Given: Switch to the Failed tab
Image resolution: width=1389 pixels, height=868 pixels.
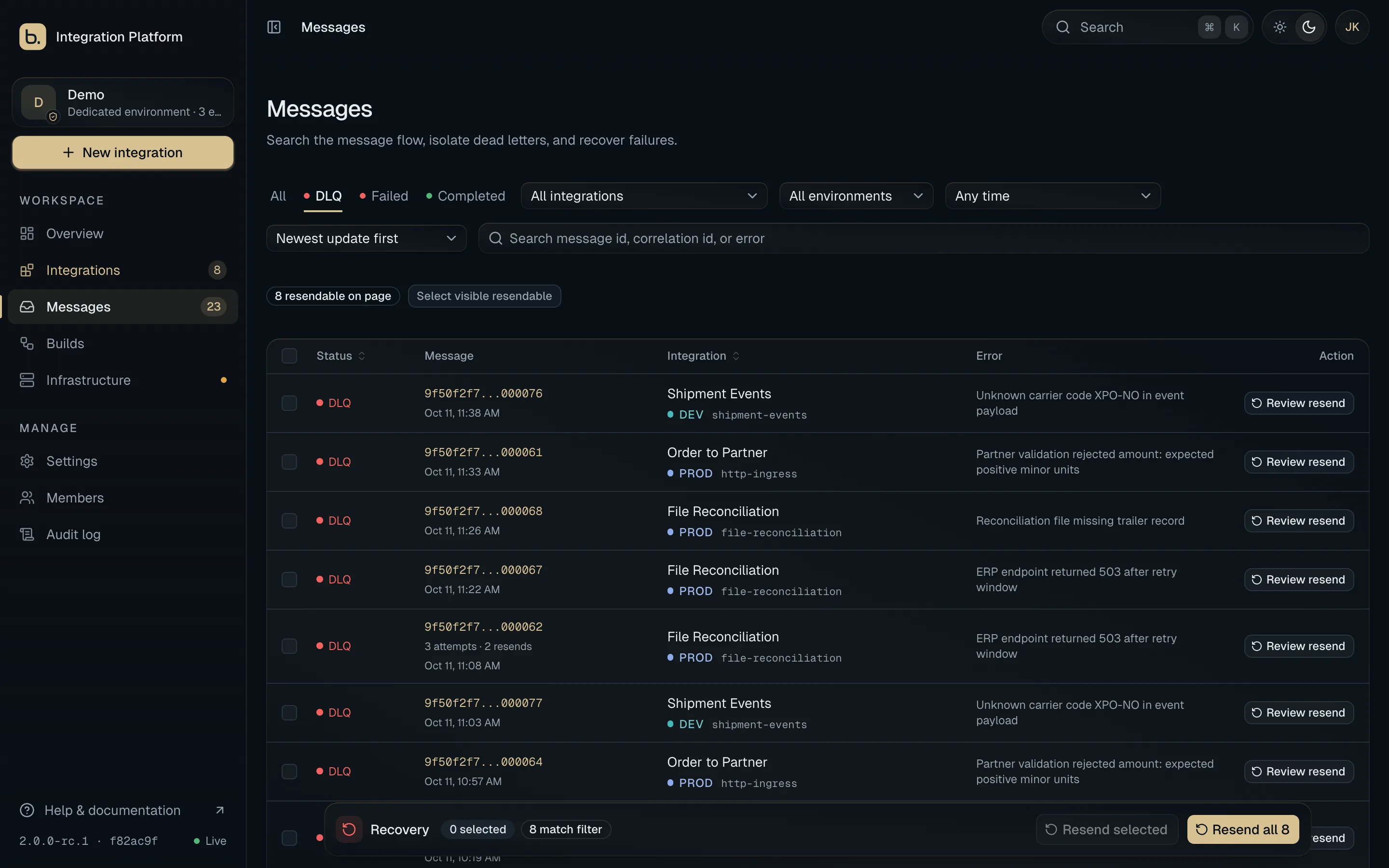Looking at the screenshot, I should tap(384, 196).
